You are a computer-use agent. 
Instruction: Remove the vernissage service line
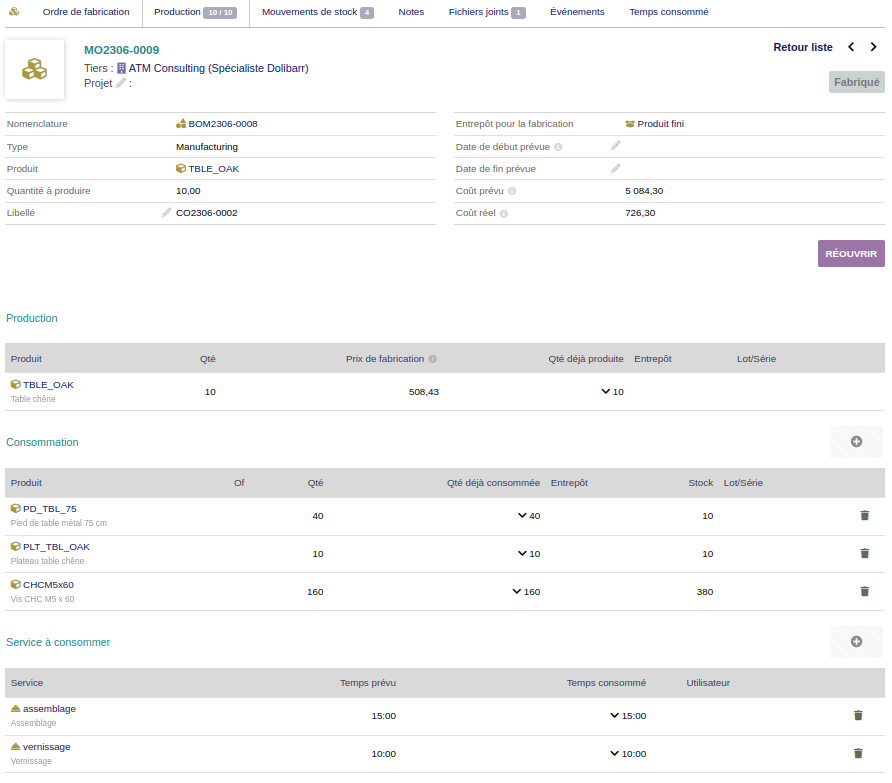click(x=857, y=754)
